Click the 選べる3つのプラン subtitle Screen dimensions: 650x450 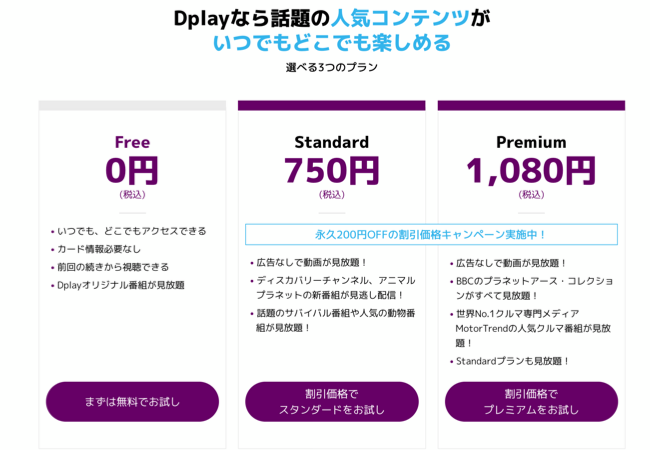coord(332,67)
